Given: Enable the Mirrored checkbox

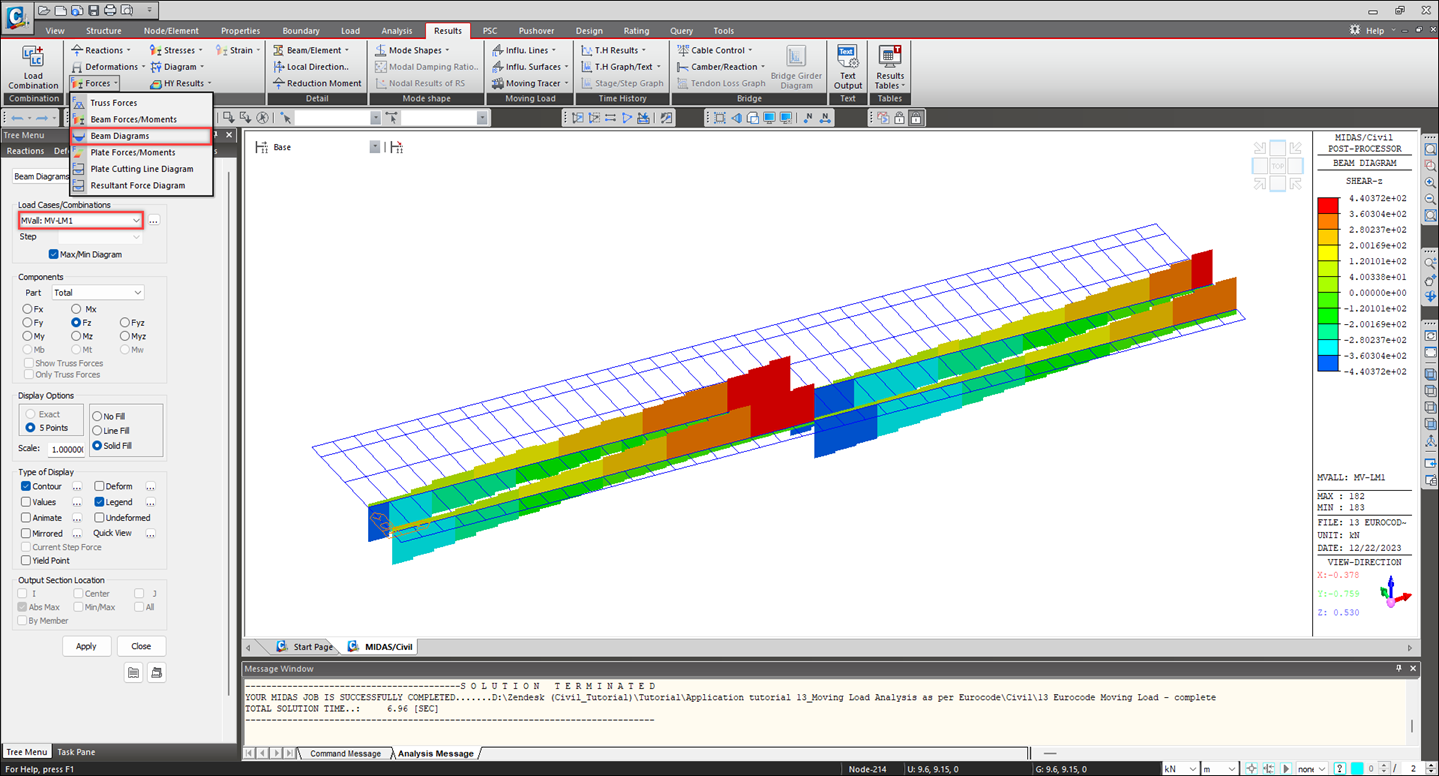Looking at the screenshot, I should (26, 533).
